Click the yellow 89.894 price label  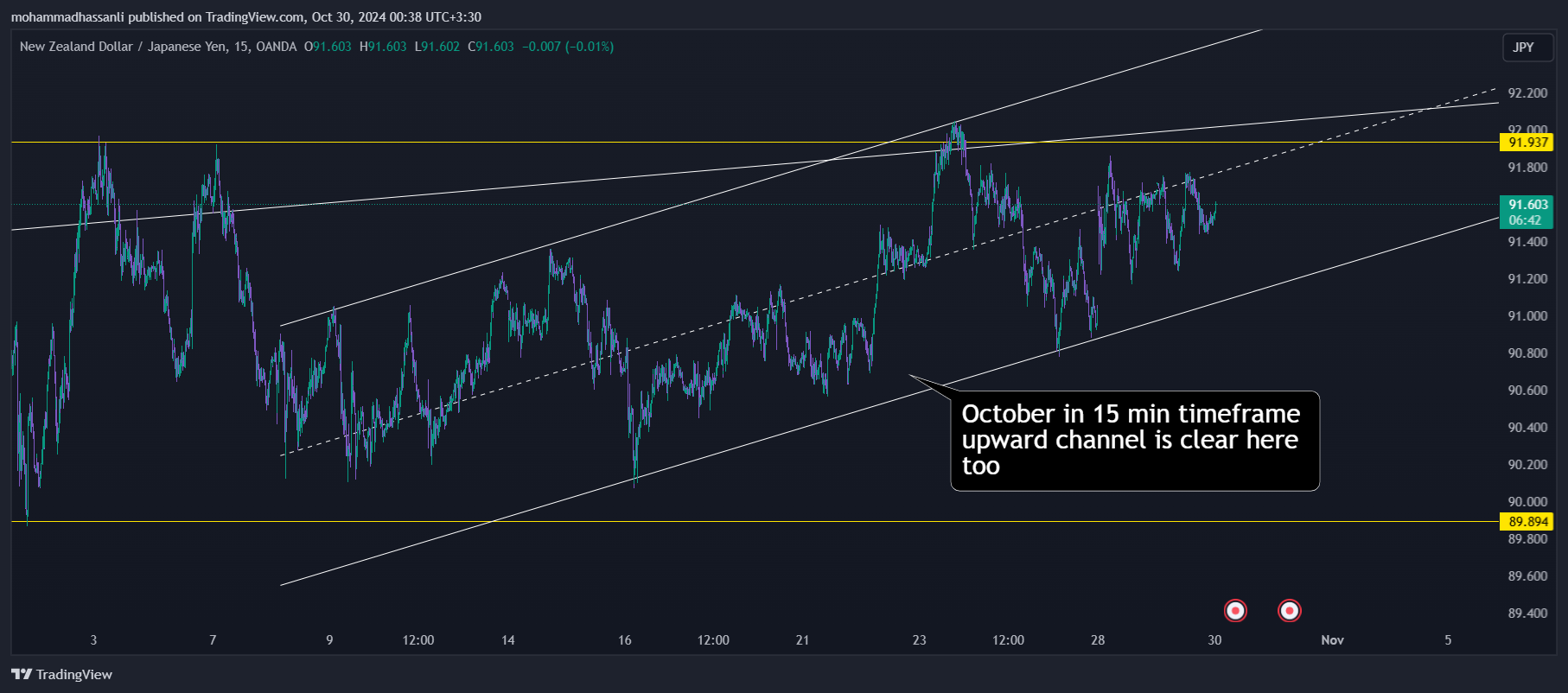tap(1527, 522)
